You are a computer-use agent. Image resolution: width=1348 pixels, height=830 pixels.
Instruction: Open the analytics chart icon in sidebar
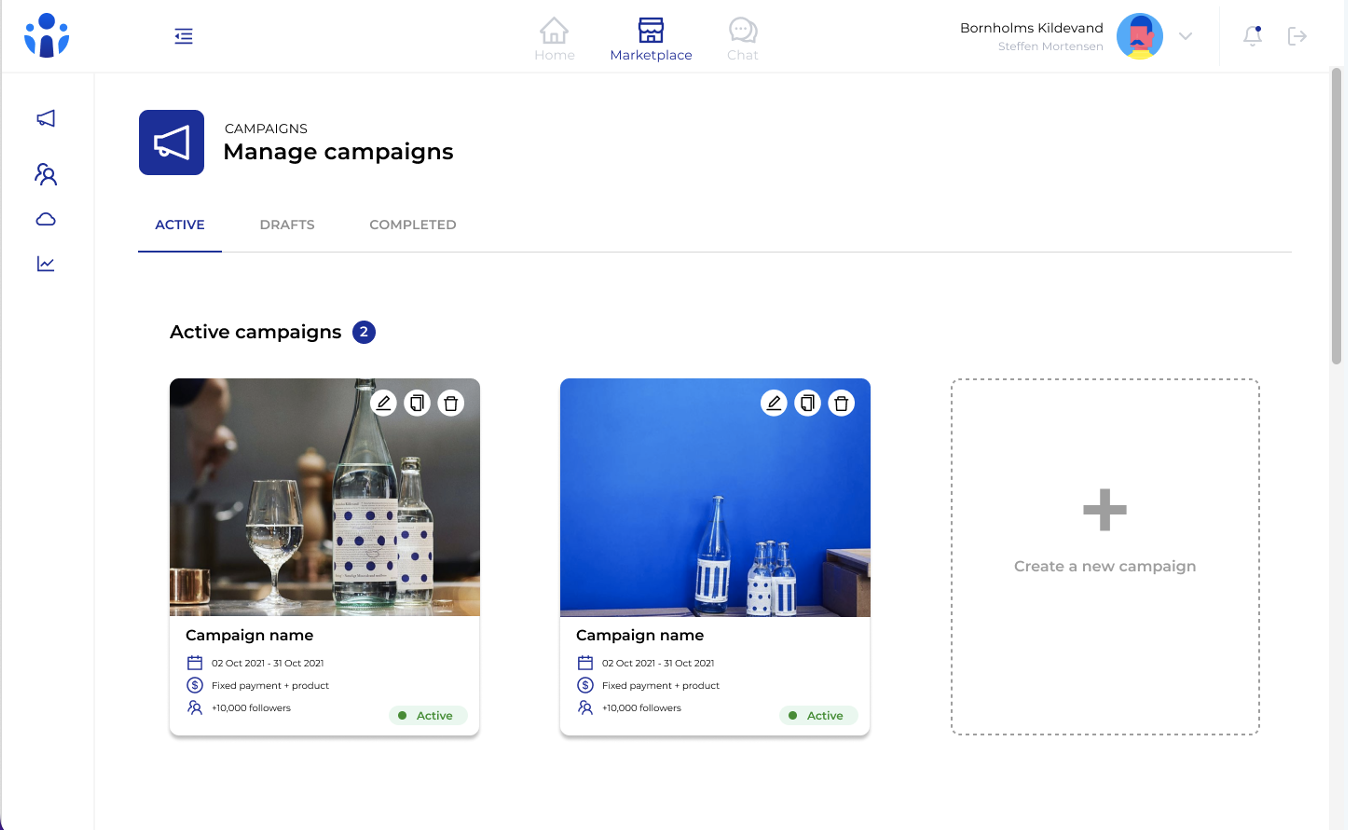[46, 264]
